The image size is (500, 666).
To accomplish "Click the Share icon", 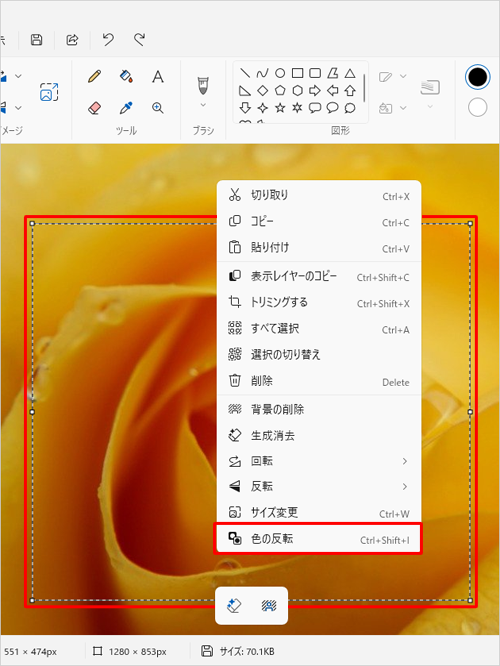I will 72,40.
